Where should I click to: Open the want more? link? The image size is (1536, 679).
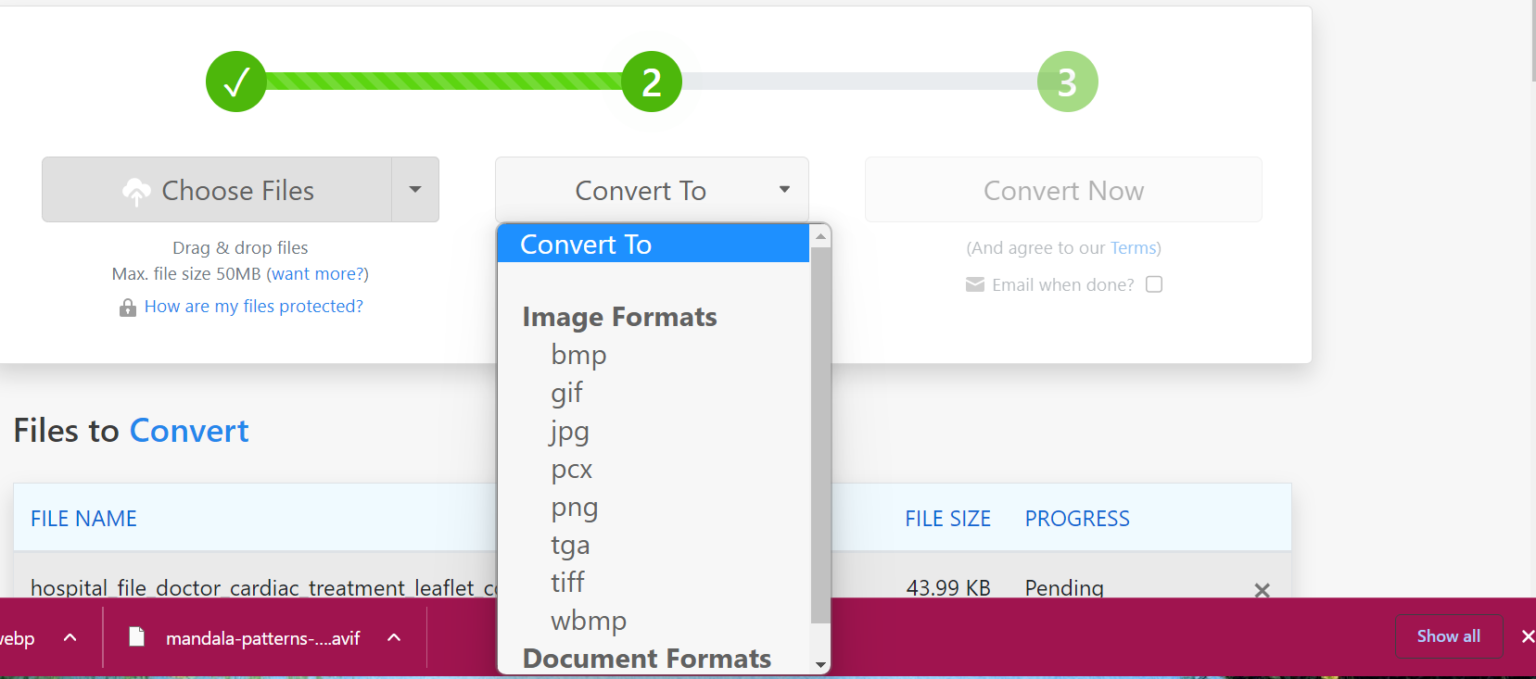[x=317, y=273]
